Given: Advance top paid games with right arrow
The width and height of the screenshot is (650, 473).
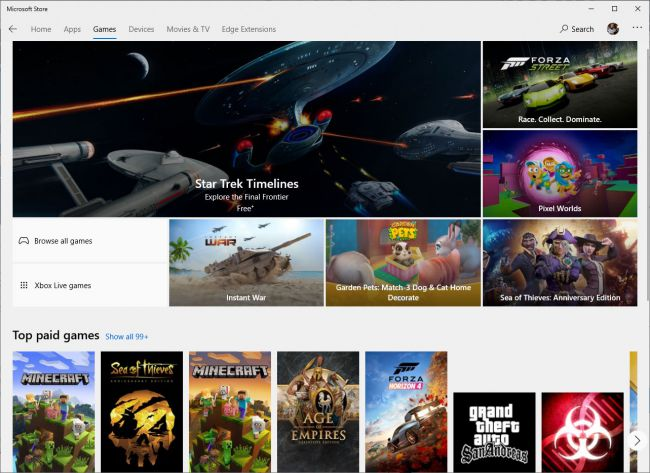Looking at the screenshot, I should pos(637,440).
